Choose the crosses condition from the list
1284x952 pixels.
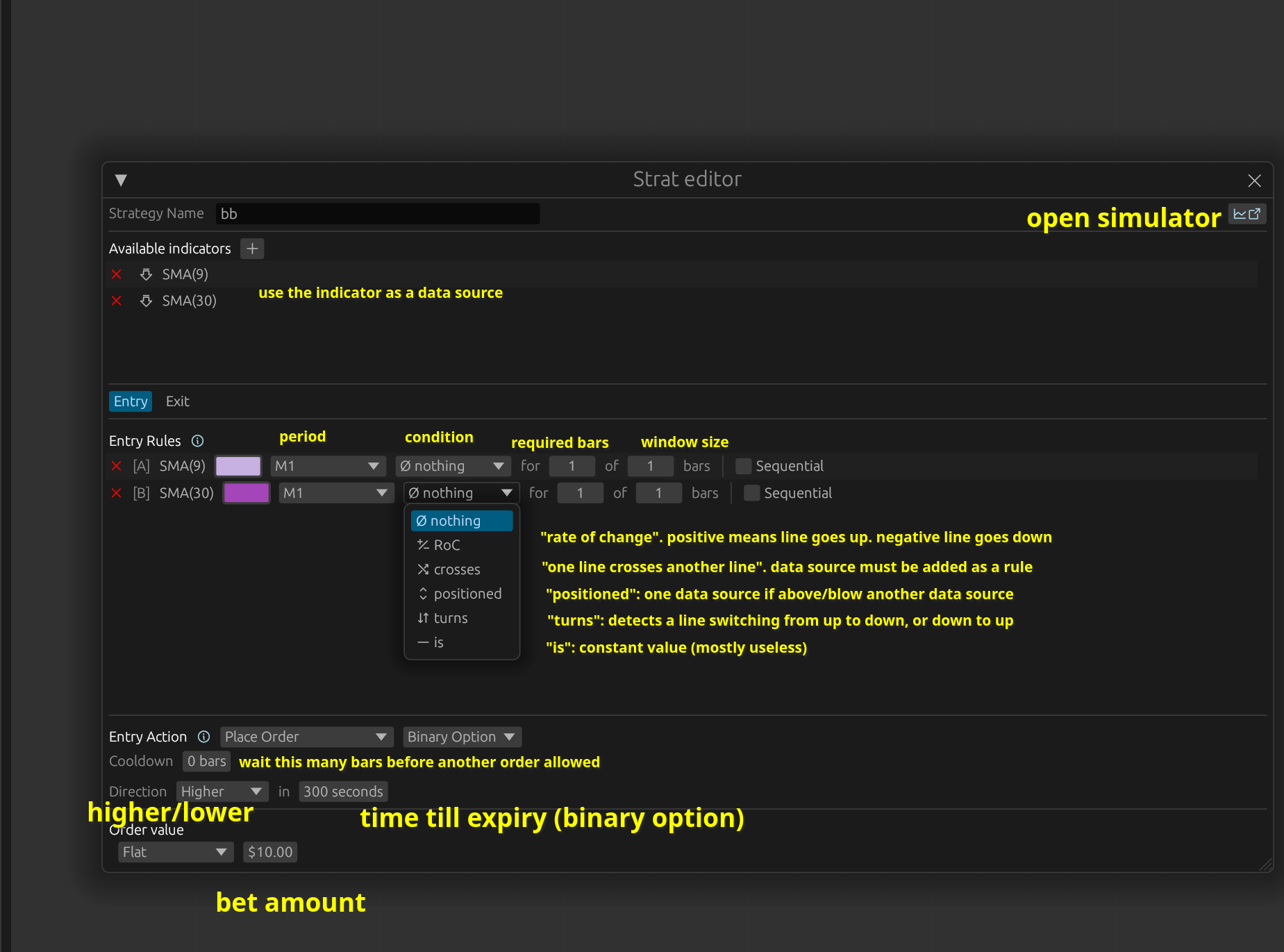pos(456,569)
